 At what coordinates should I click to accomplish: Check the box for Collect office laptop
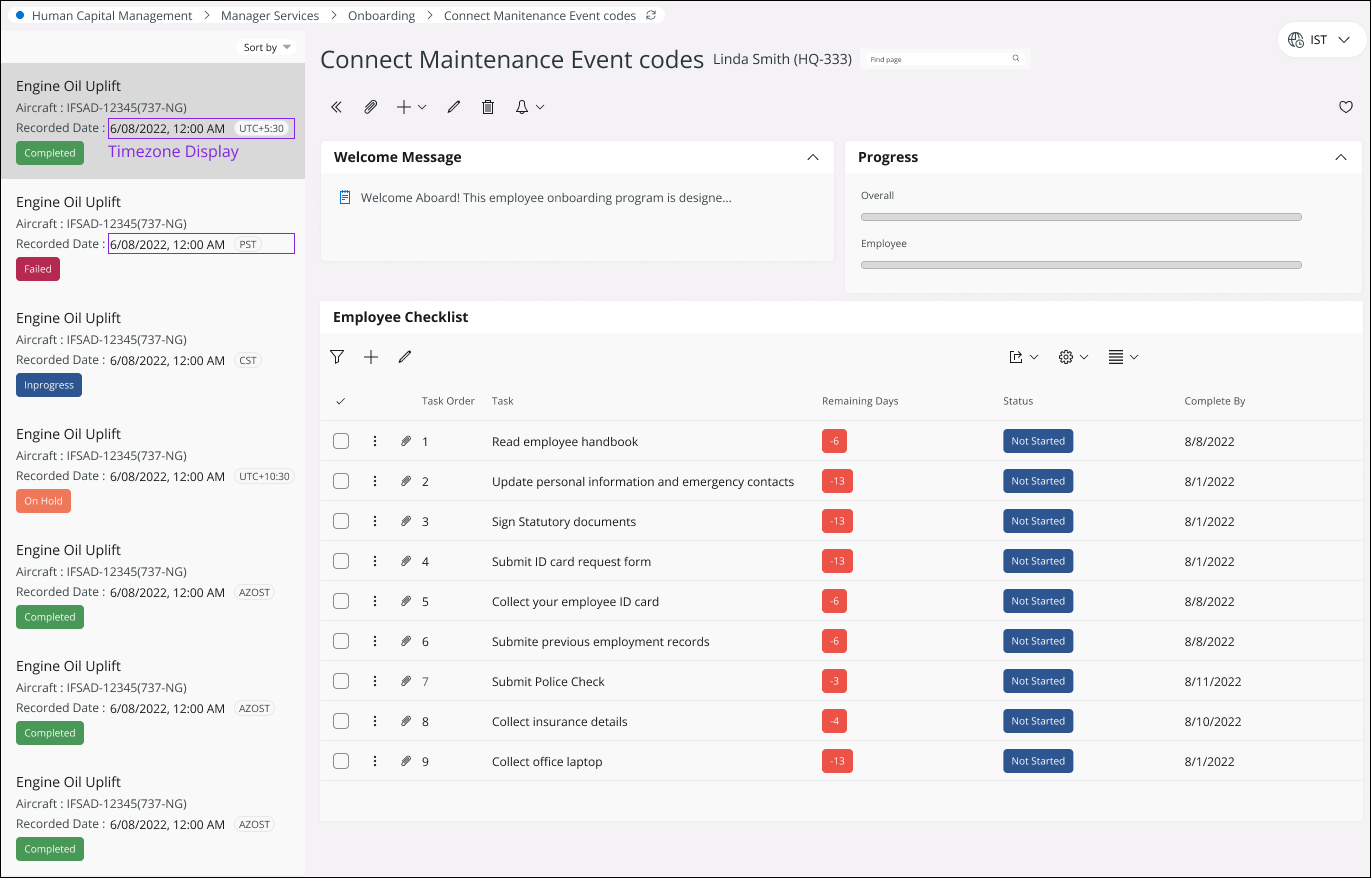tap(341, 761)
